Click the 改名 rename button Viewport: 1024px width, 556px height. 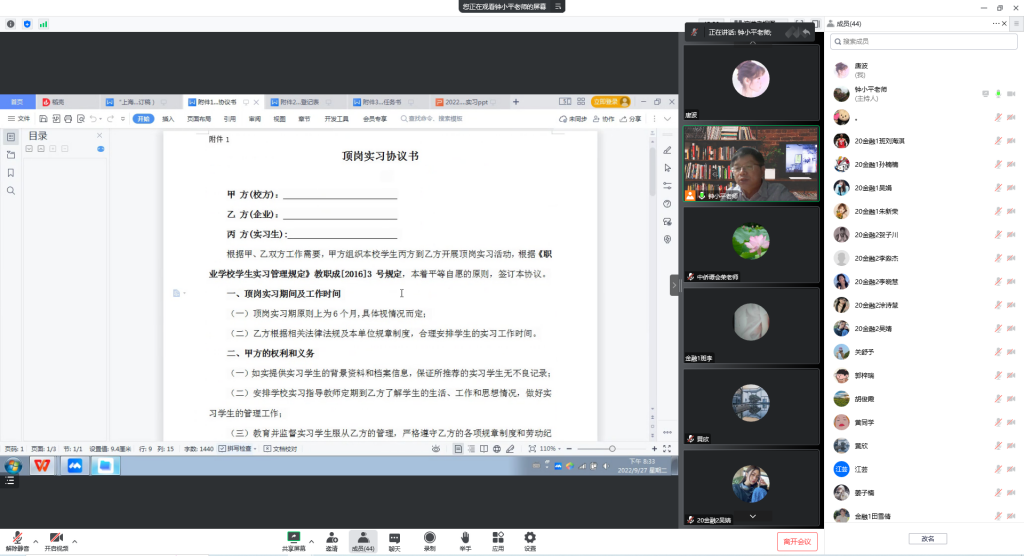927,538
